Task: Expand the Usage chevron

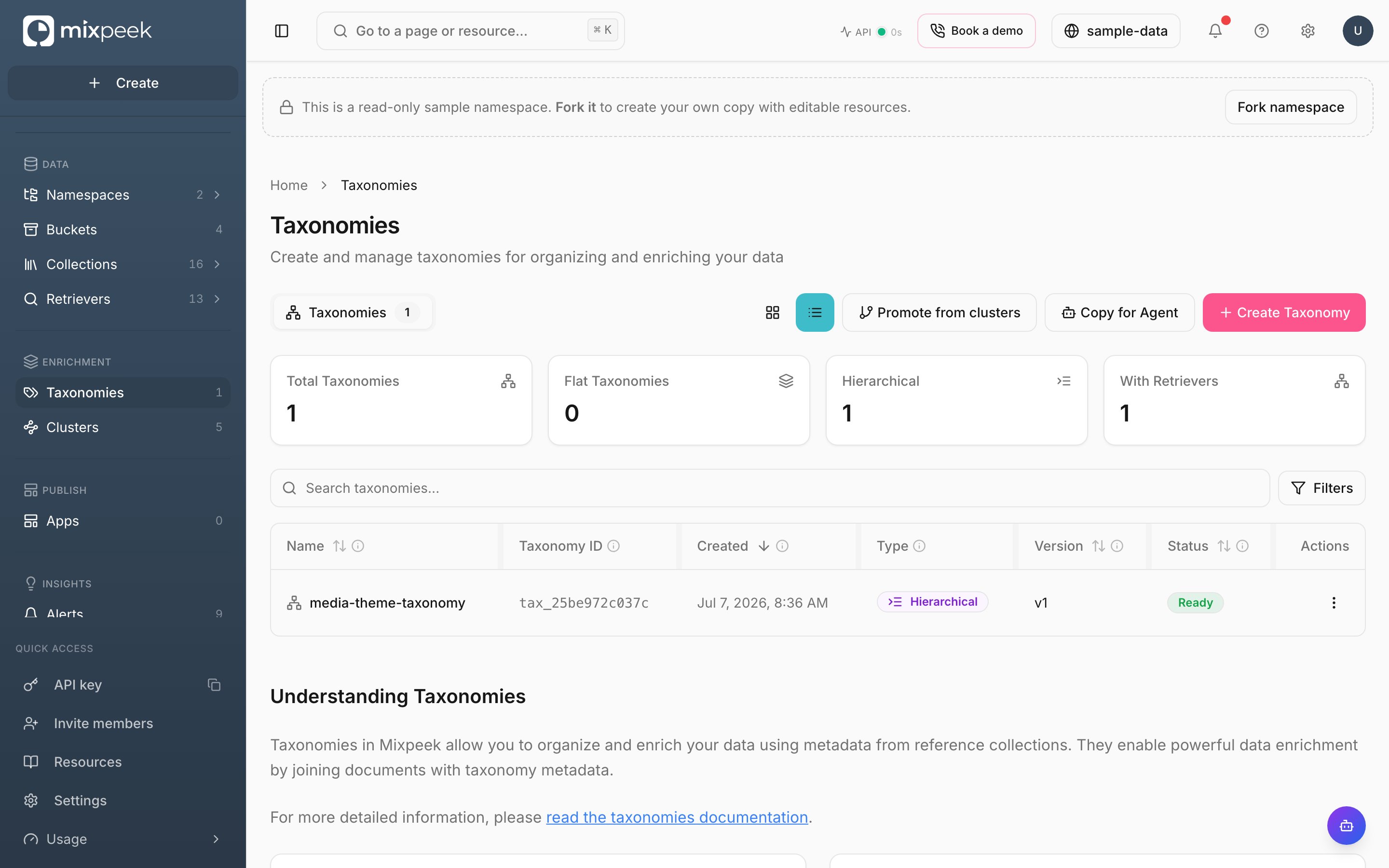Action: pyautogui.click(x=216, y=839)
